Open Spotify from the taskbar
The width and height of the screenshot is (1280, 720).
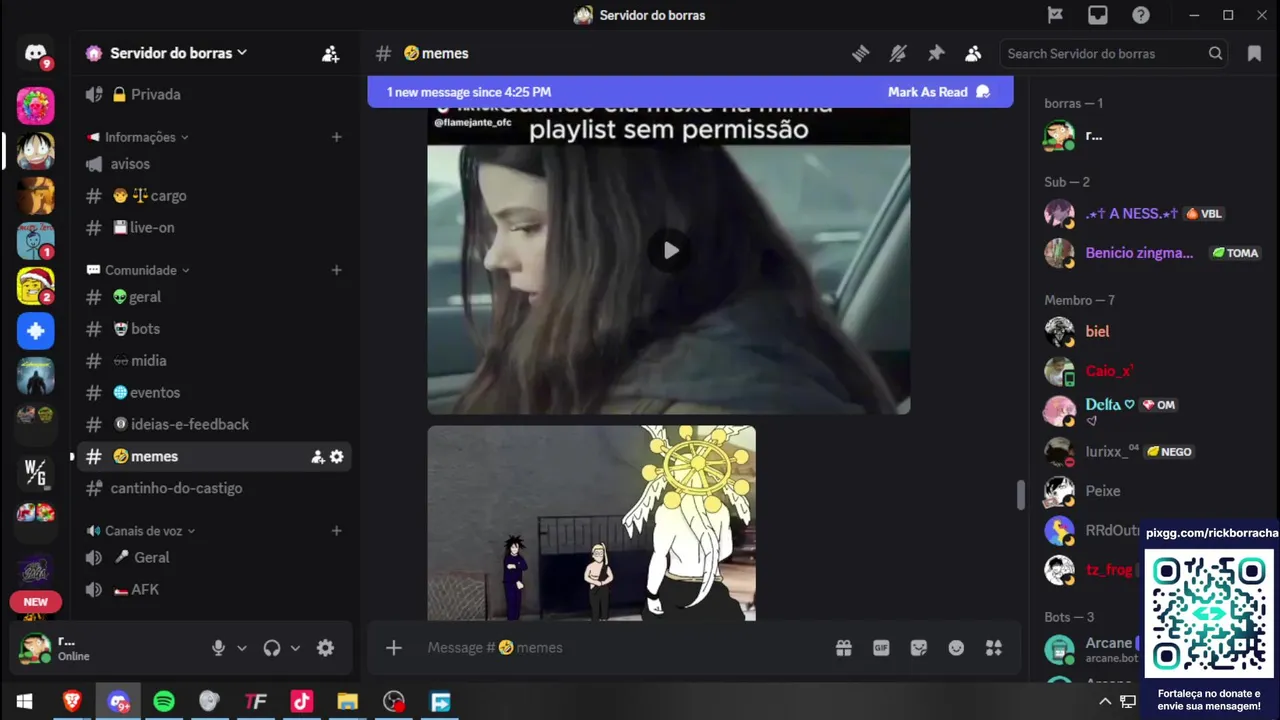[164, 702]
